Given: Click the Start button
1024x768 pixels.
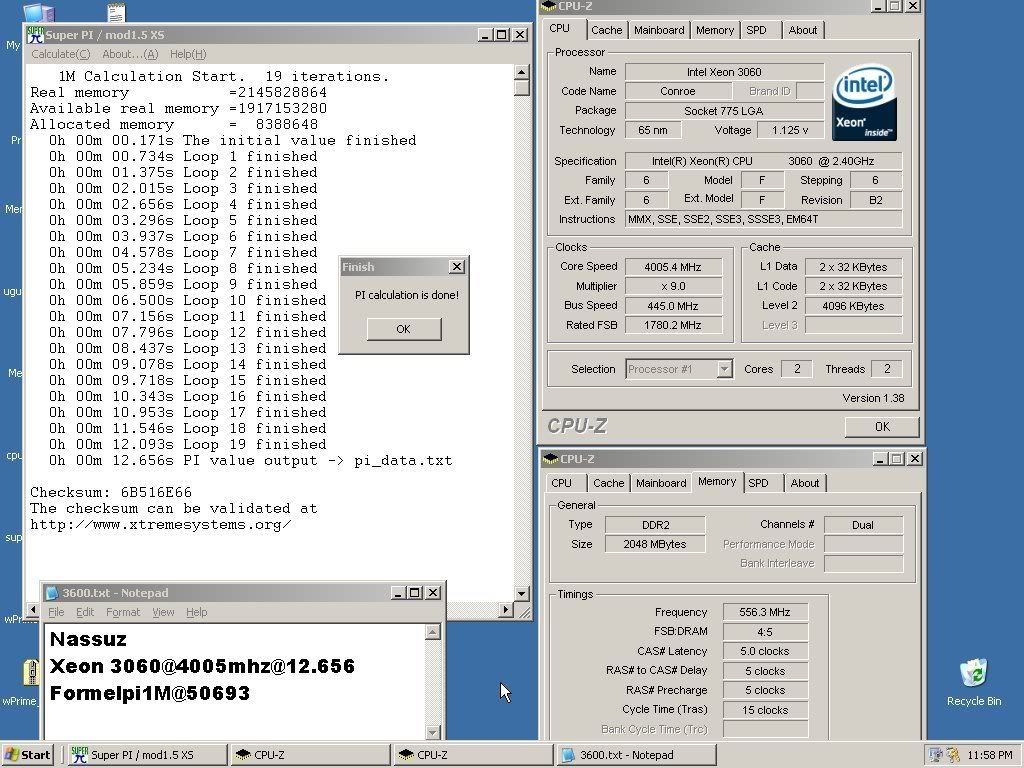Looking at the screenshot, I should tap(27, 755).
